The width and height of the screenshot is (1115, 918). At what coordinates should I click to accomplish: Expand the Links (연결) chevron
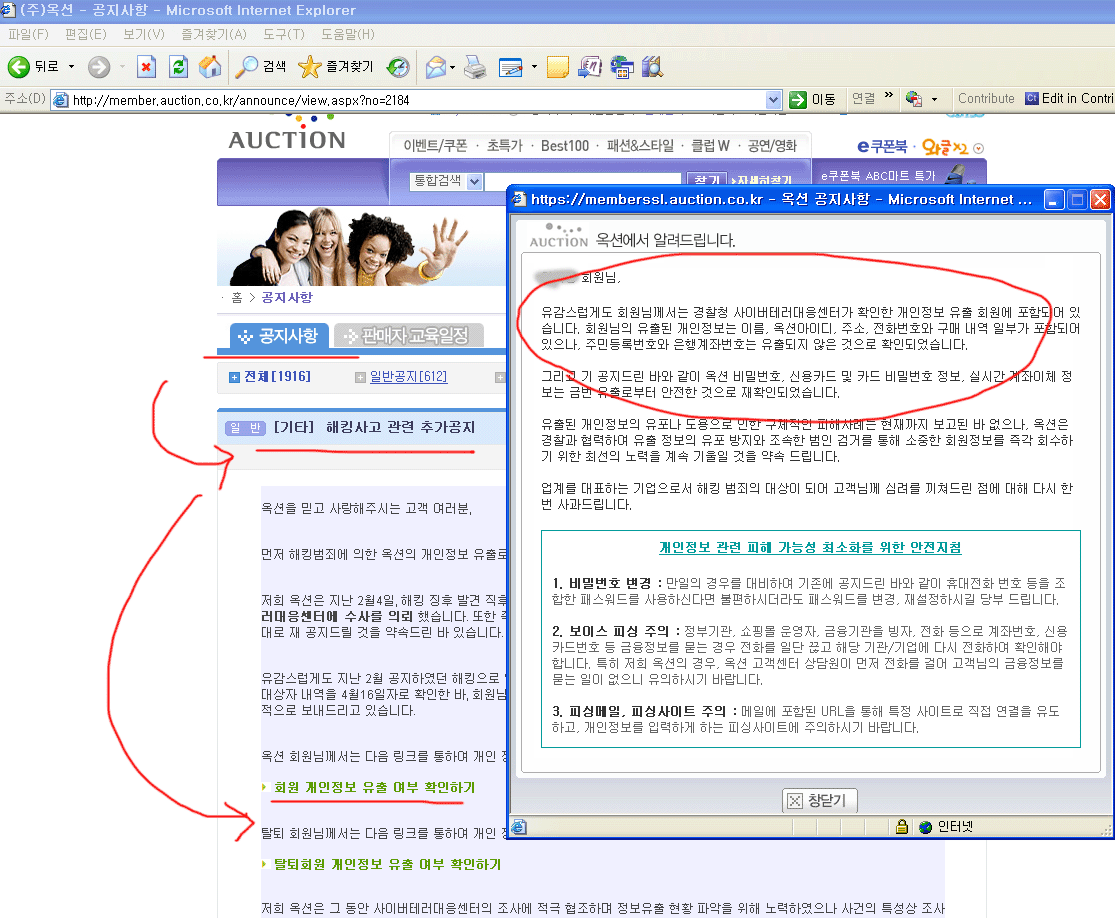[888, 95]
